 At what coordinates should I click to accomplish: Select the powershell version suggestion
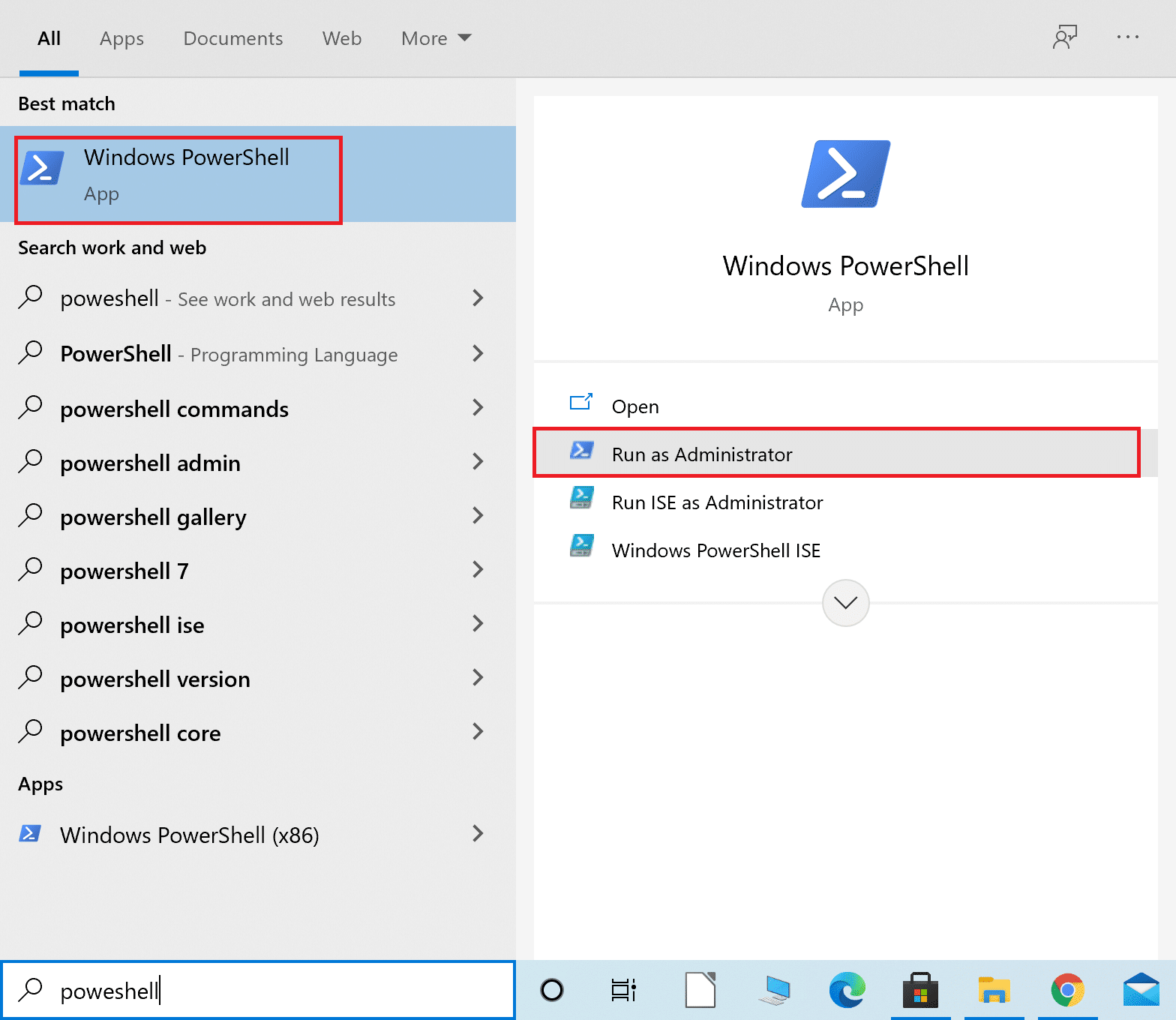pos(258,678)
